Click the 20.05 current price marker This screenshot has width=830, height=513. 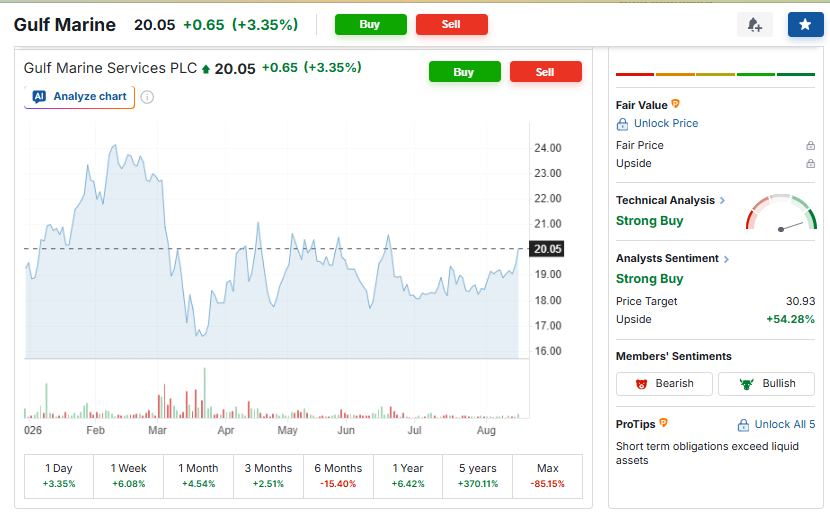click(x=547, y=249)
